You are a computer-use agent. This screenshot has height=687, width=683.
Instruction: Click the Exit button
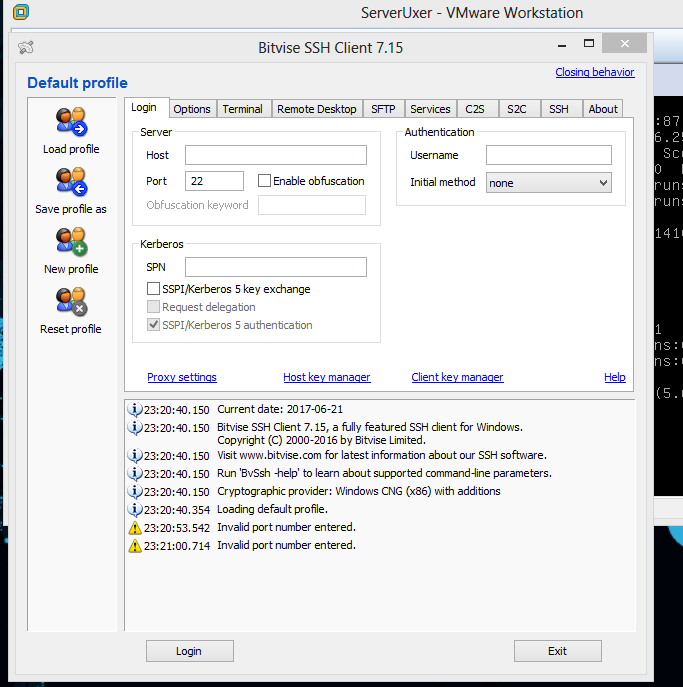558,651
